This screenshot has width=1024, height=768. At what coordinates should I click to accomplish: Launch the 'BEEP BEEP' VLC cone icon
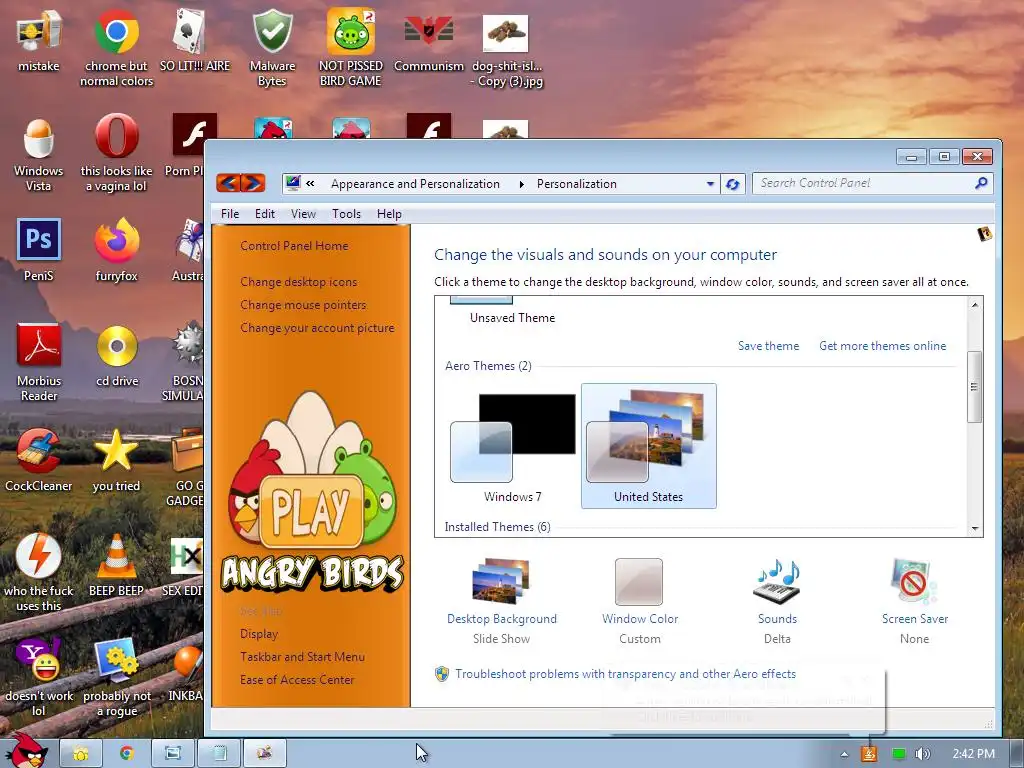pos(116,555)
